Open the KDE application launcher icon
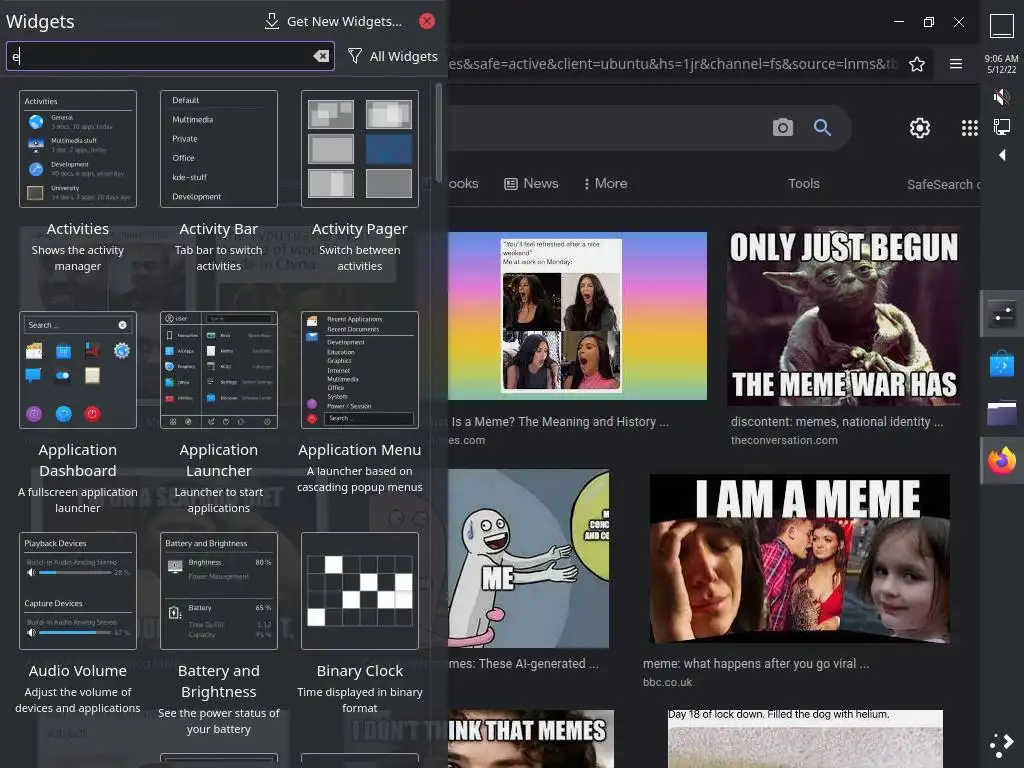Image resolution: width=1024 pixels, height=768 pixels. point(1002,745)
